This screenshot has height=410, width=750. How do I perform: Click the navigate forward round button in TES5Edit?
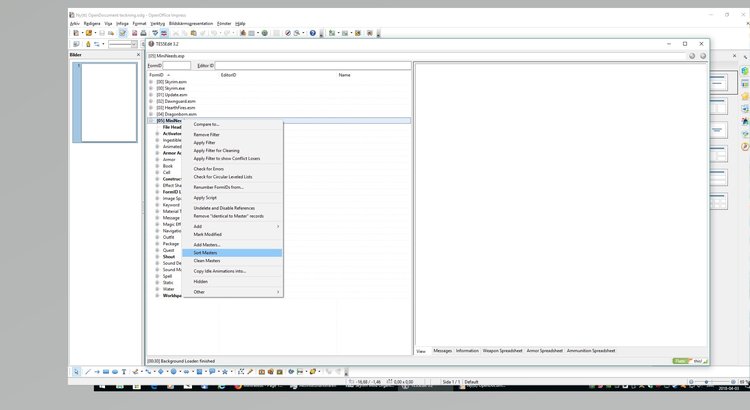tap(703, 56)
